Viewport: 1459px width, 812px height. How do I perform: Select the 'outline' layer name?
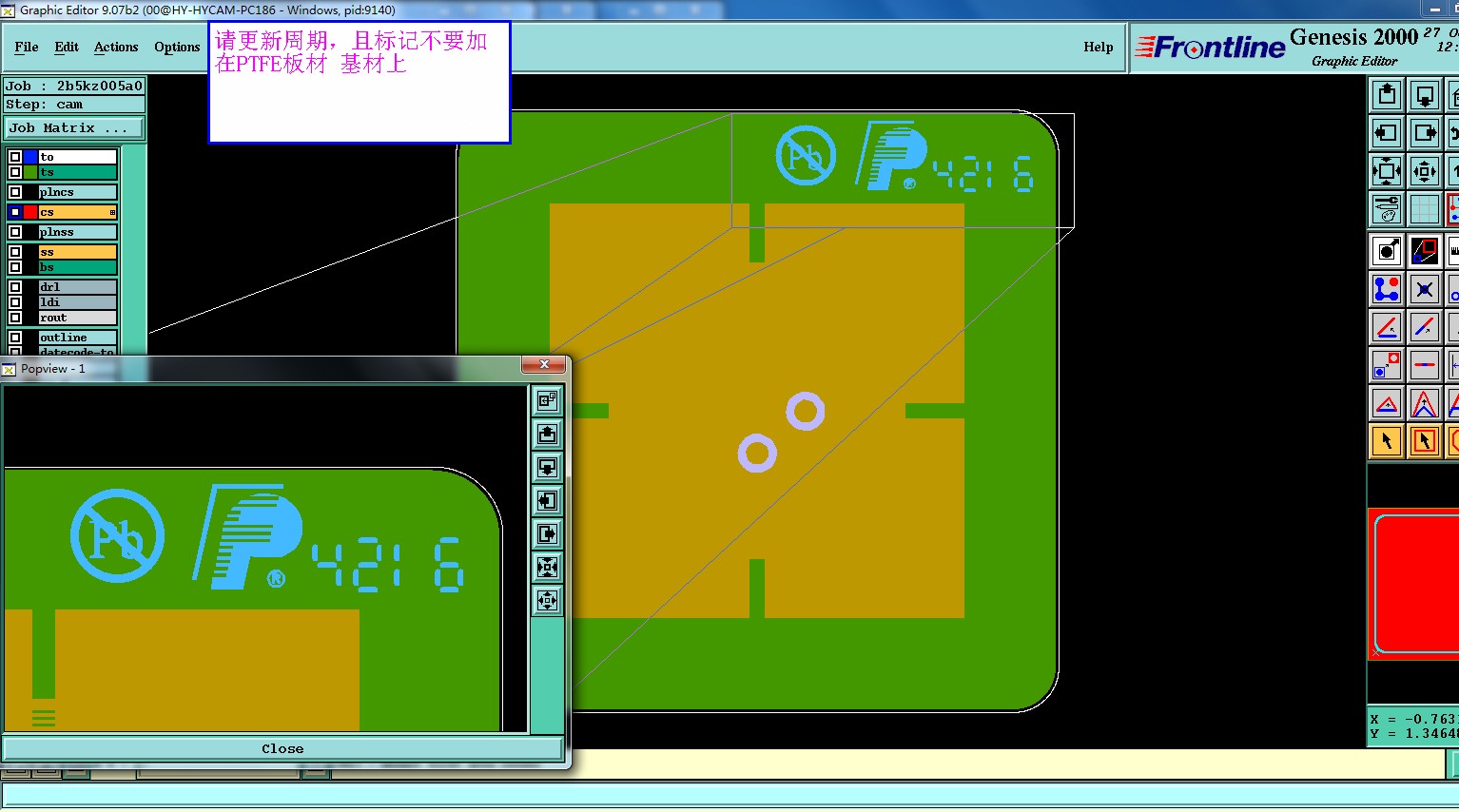(x=78, y=338)
